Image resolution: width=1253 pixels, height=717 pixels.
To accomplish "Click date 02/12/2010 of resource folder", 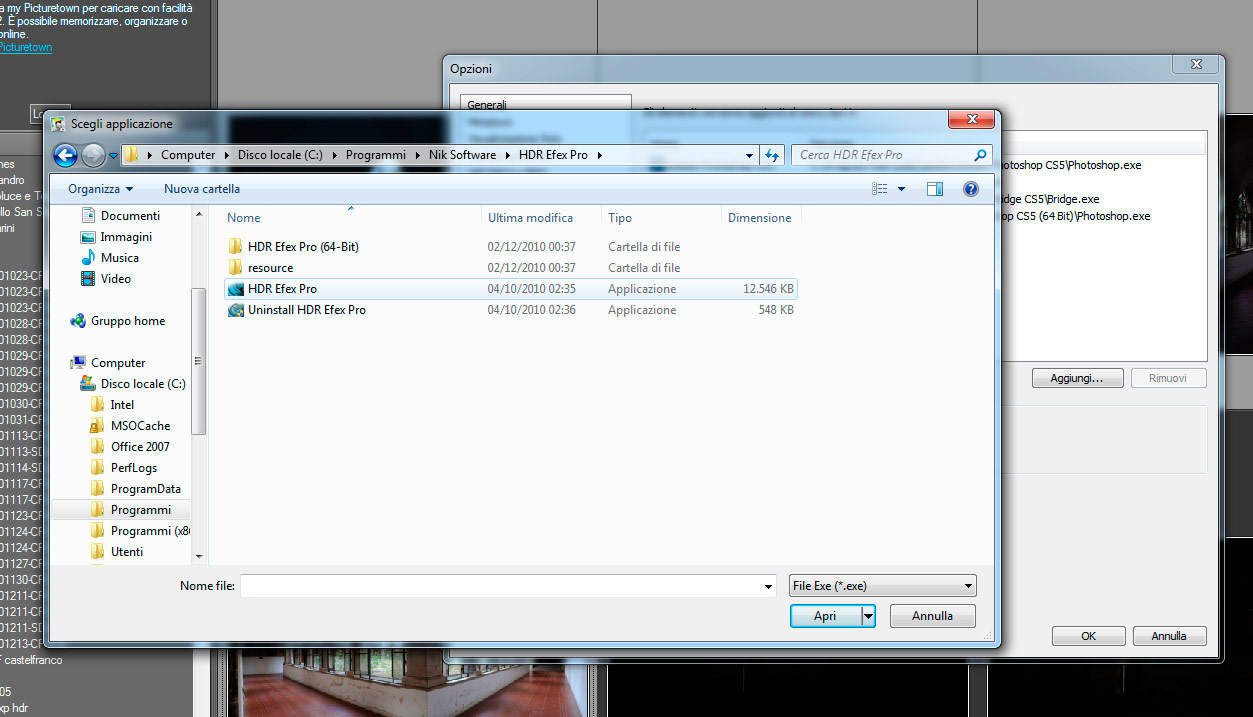I will click(x=532, y=268).
